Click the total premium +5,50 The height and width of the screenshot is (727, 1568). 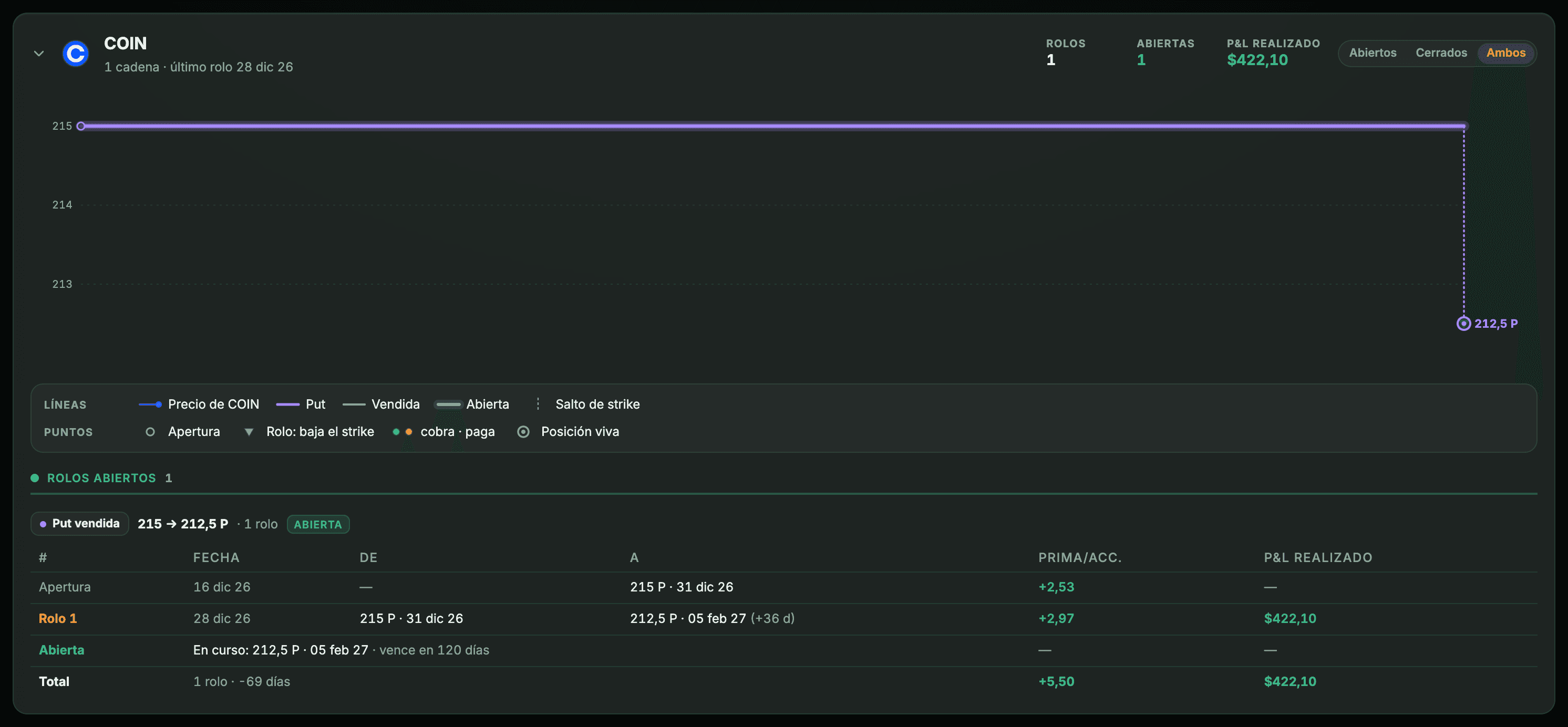tap(1056, 682)
